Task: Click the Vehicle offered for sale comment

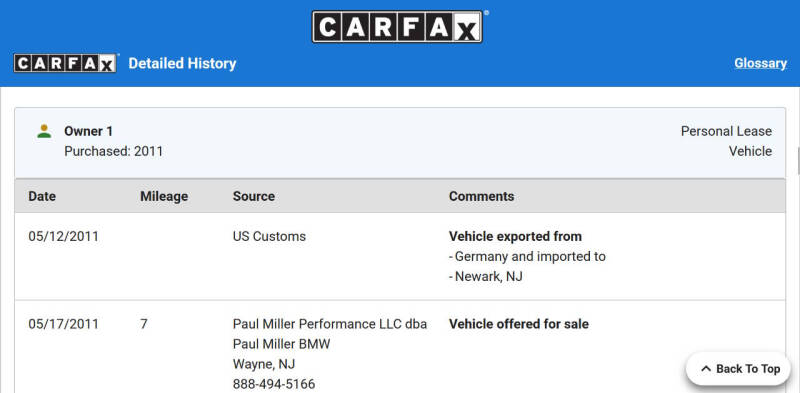Action: [518, 324]
